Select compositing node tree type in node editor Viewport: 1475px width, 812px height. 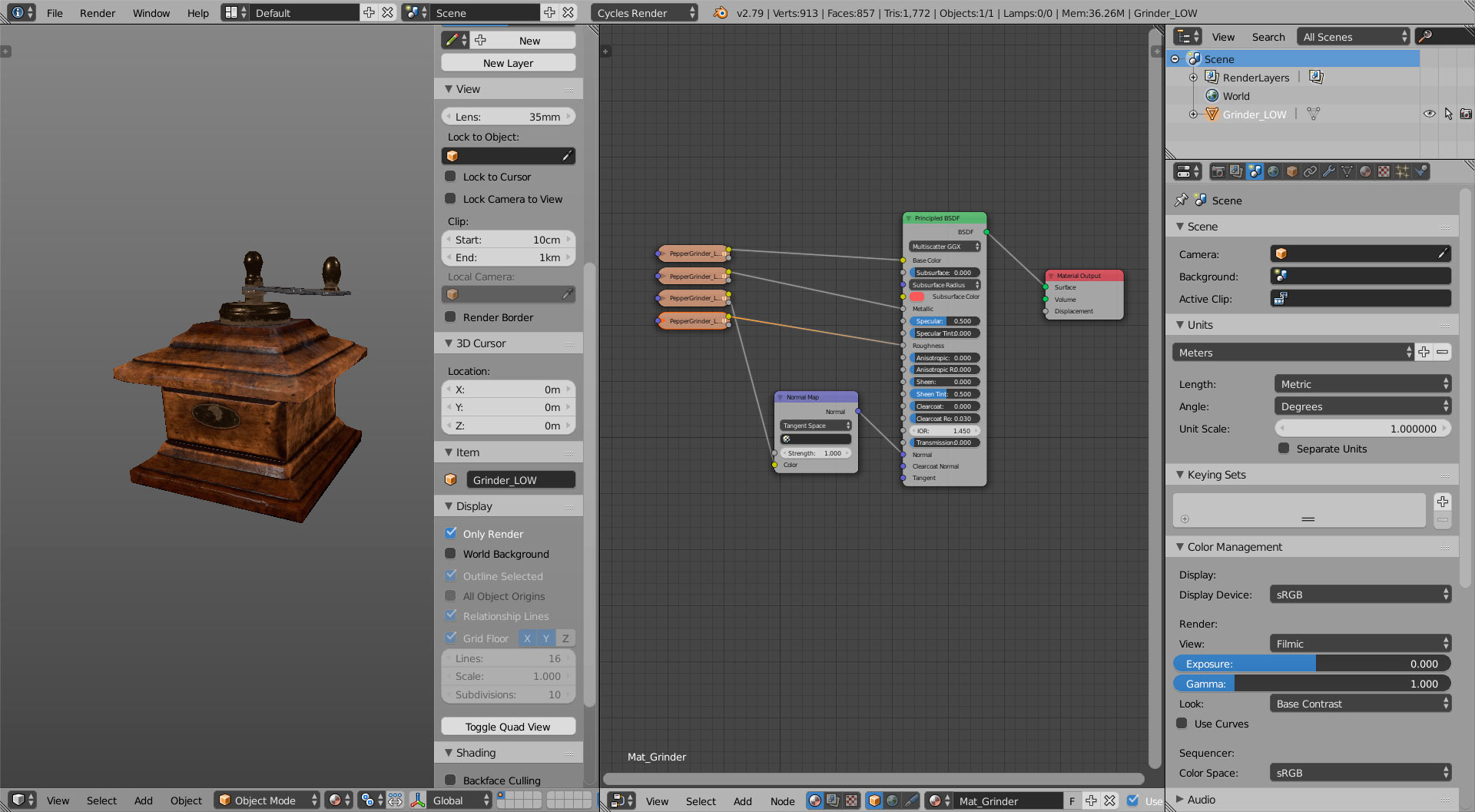point(833,800)
